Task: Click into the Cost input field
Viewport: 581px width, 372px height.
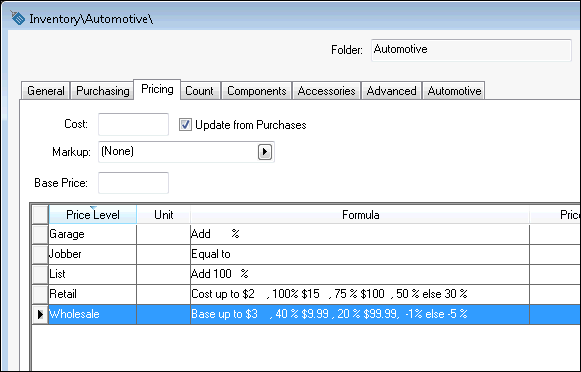Action: pyautogui.click(x=133, y=124)
